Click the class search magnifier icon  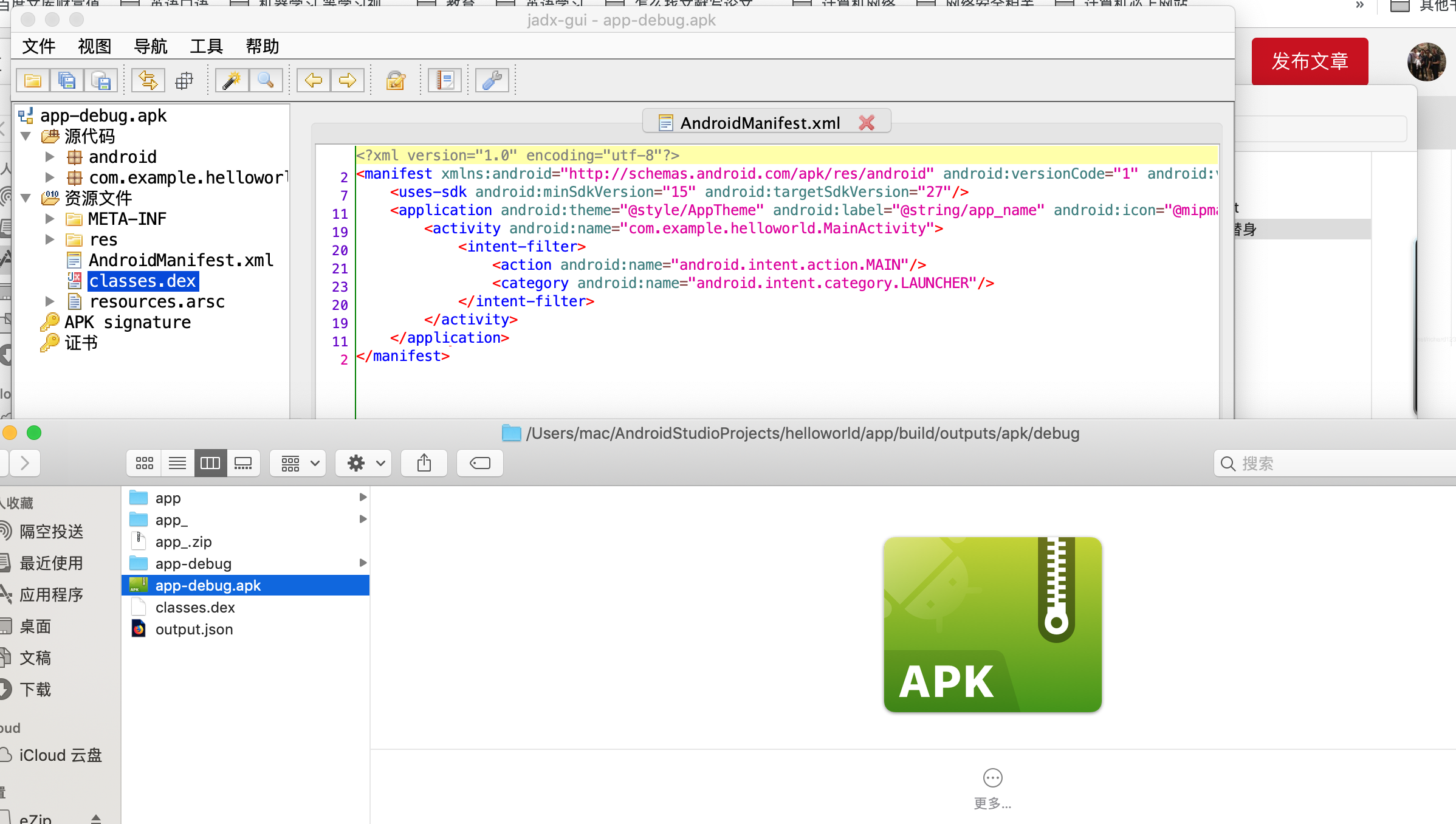click(266, 80)
